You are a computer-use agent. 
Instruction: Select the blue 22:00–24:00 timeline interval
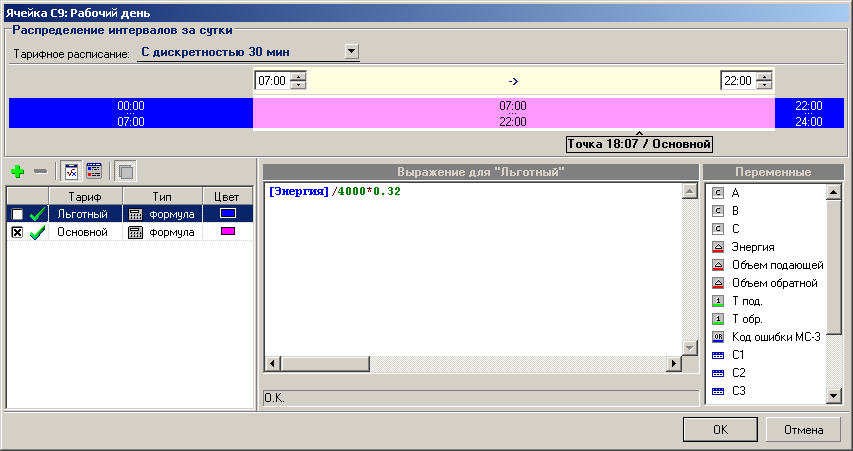click(x=809, y=113)
